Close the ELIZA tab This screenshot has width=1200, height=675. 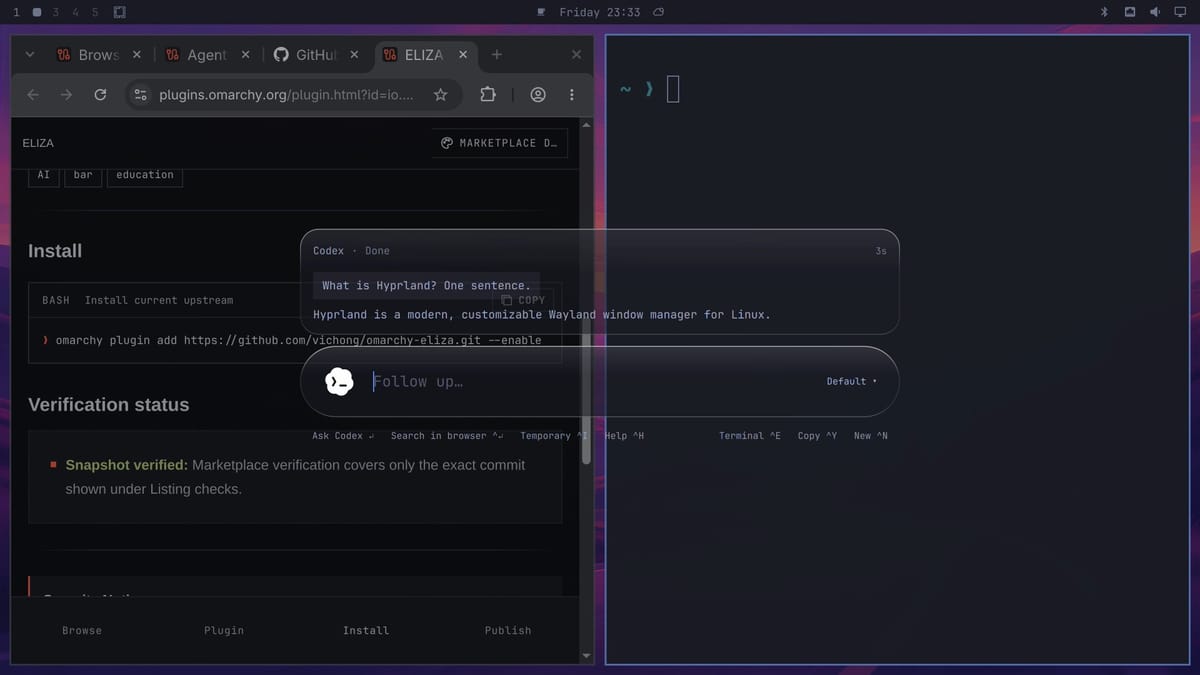[x=462, y=55]
